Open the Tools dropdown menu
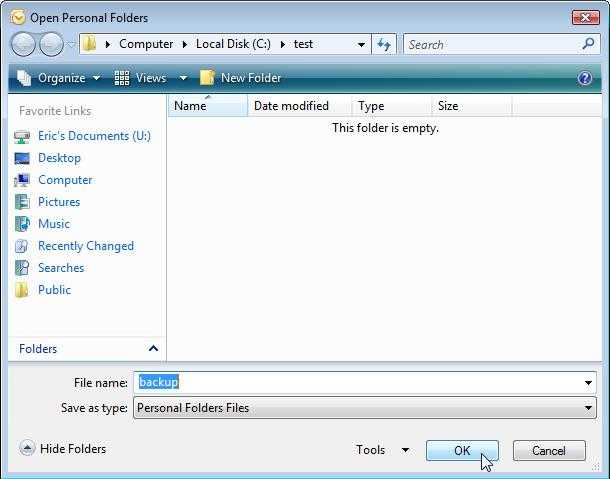The image size is (610, 479). coord(382,450)
